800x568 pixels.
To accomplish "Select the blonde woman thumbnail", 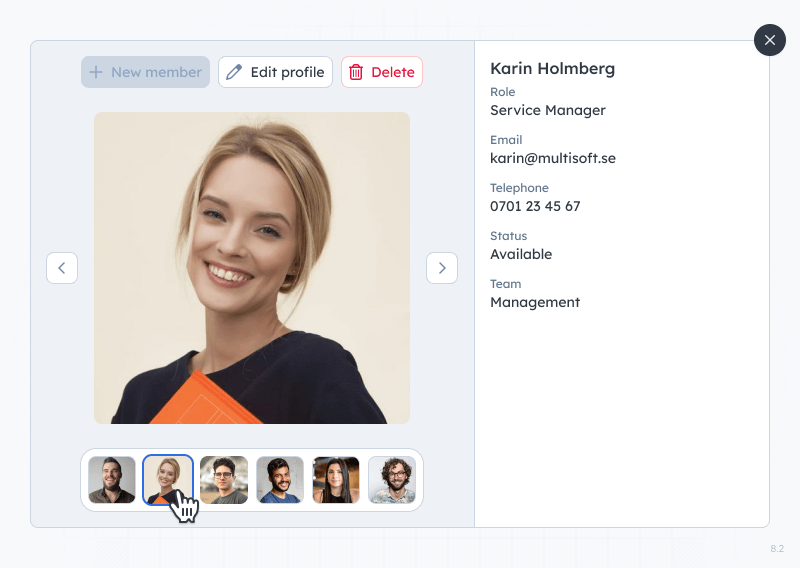I will [x=168, y=480].
